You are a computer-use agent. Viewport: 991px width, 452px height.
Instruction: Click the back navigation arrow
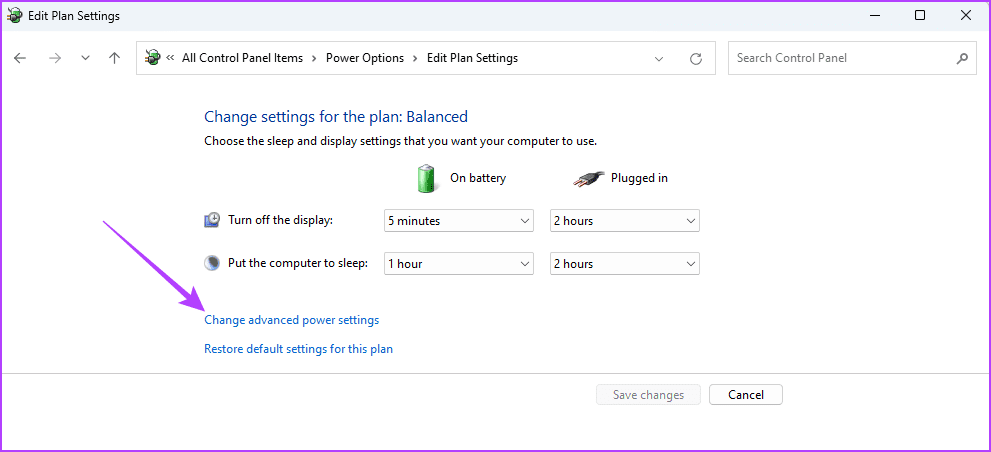click(20, 58)
